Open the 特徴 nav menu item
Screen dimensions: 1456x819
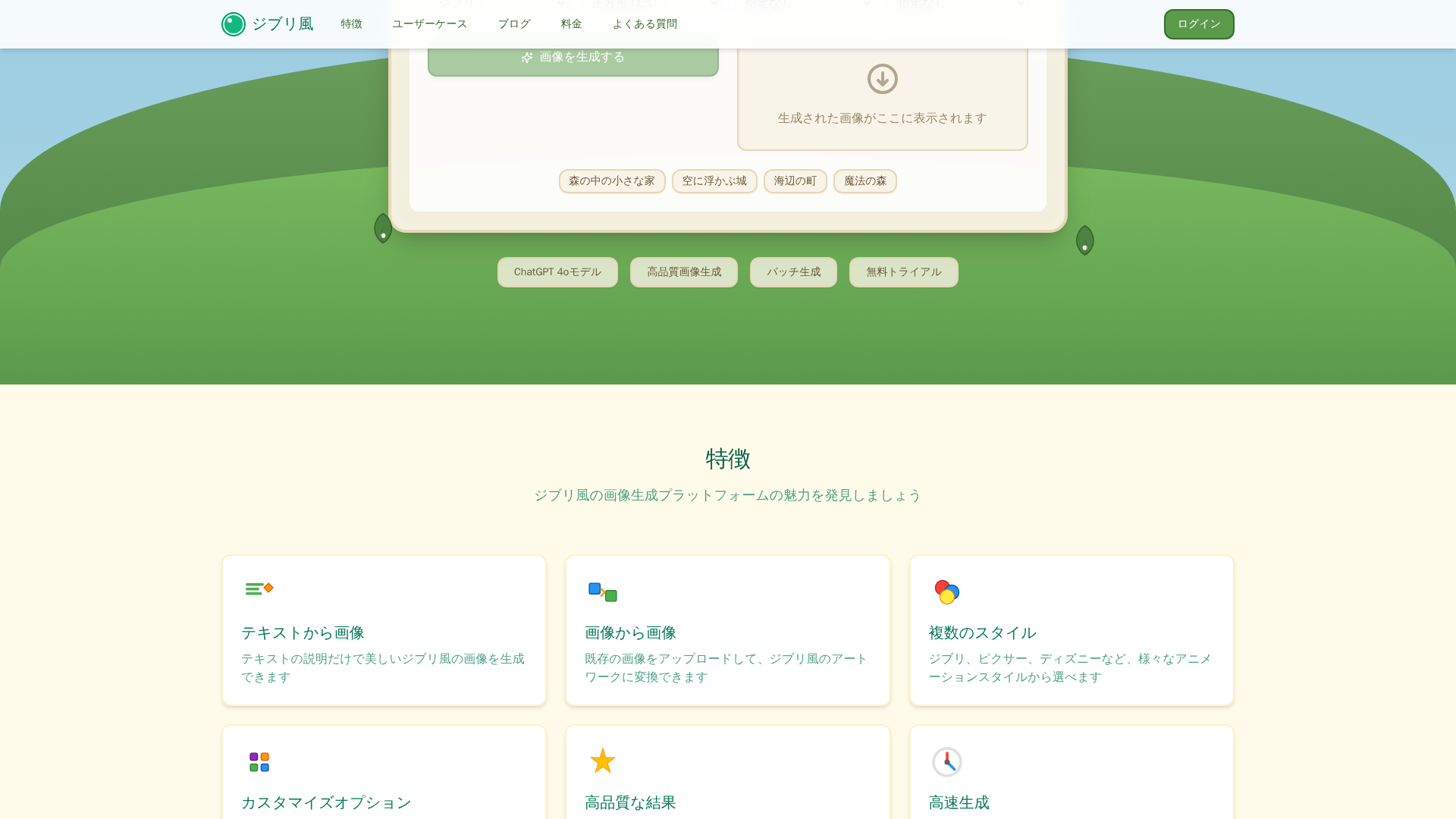(x=351, y=24)
